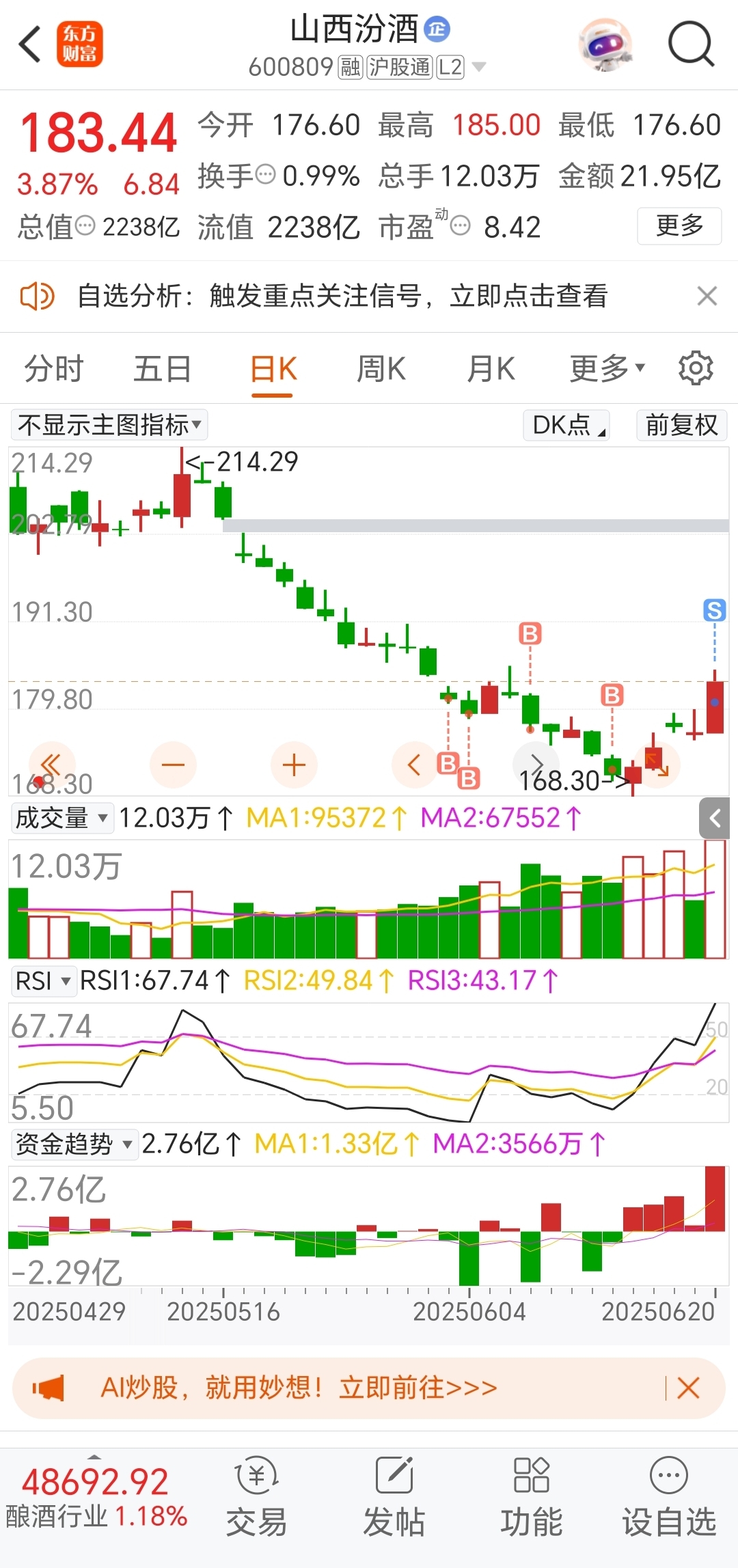Tap the 20250604 date label
Image resolution: width=738 pixels, height=1568 pixels.
point(469,1311)
